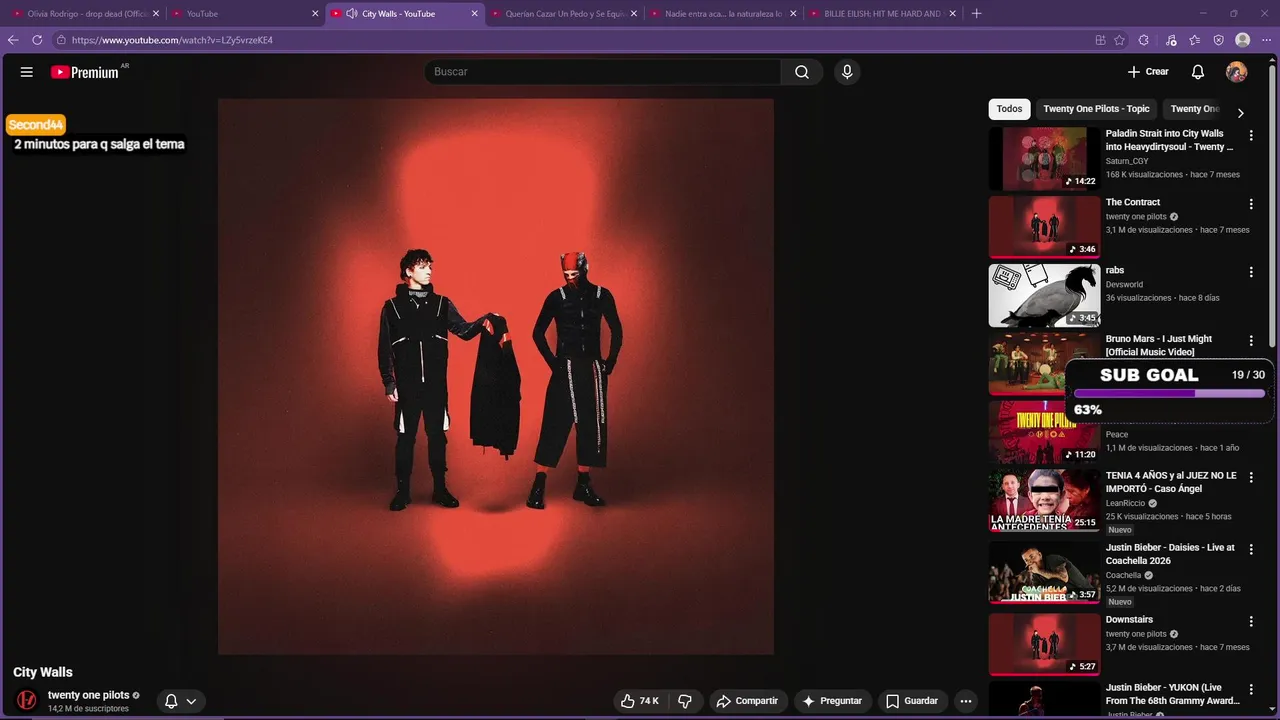
Task: Open Bruno Mars I Just Might title
Action: (x=1159, y=345)
